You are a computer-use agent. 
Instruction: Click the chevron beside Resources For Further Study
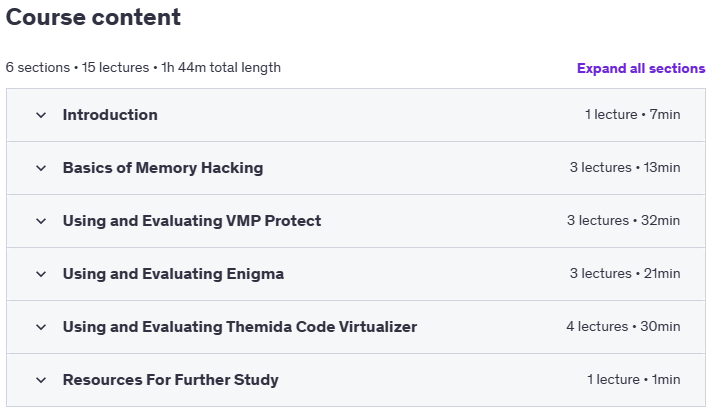pyautogui.click(x=41, y=380)
